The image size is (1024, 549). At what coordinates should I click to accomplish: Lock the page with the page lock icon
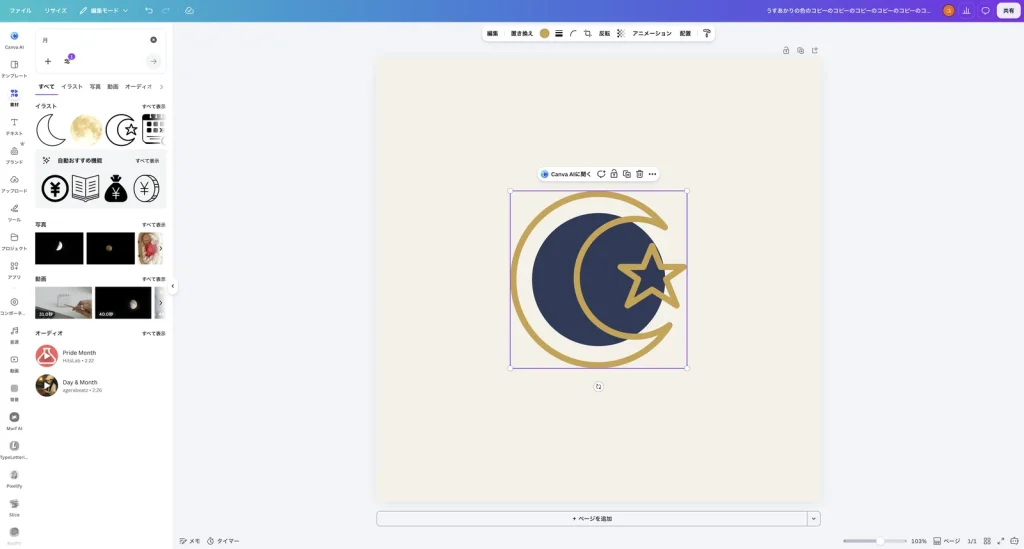click(786, 50)
